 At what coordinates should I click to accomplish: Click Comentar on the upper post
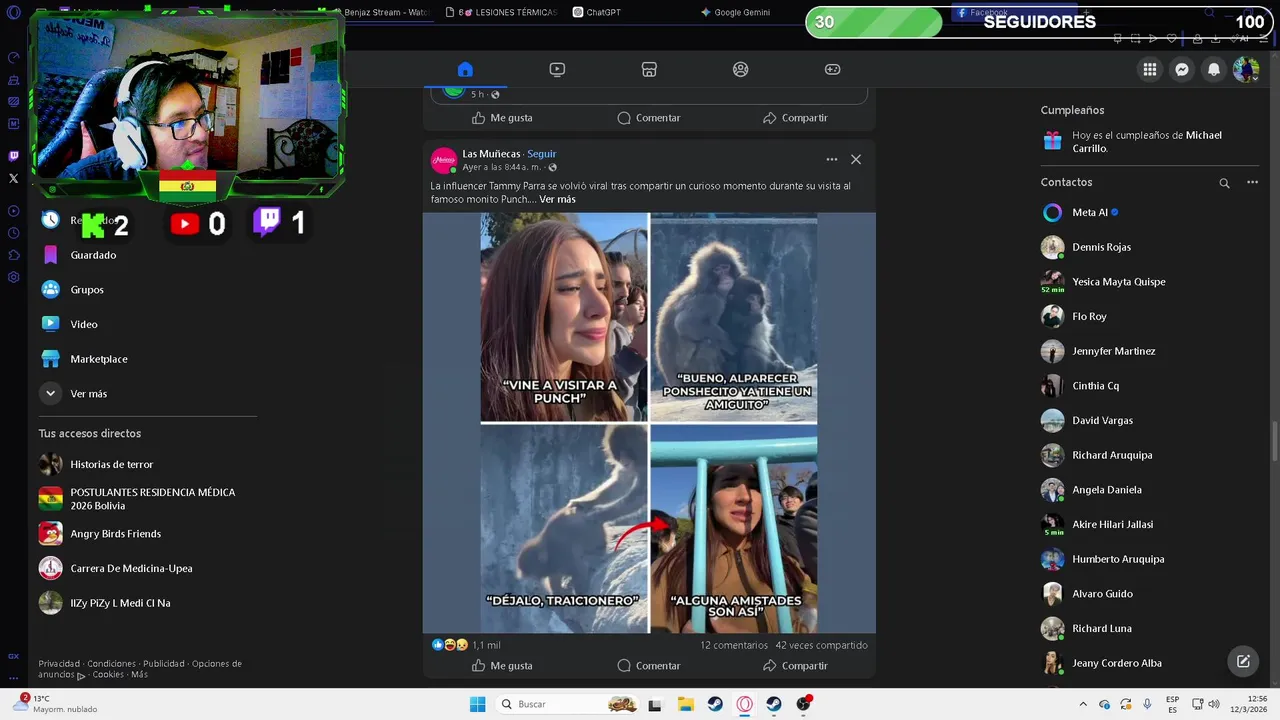pos(649,117)
